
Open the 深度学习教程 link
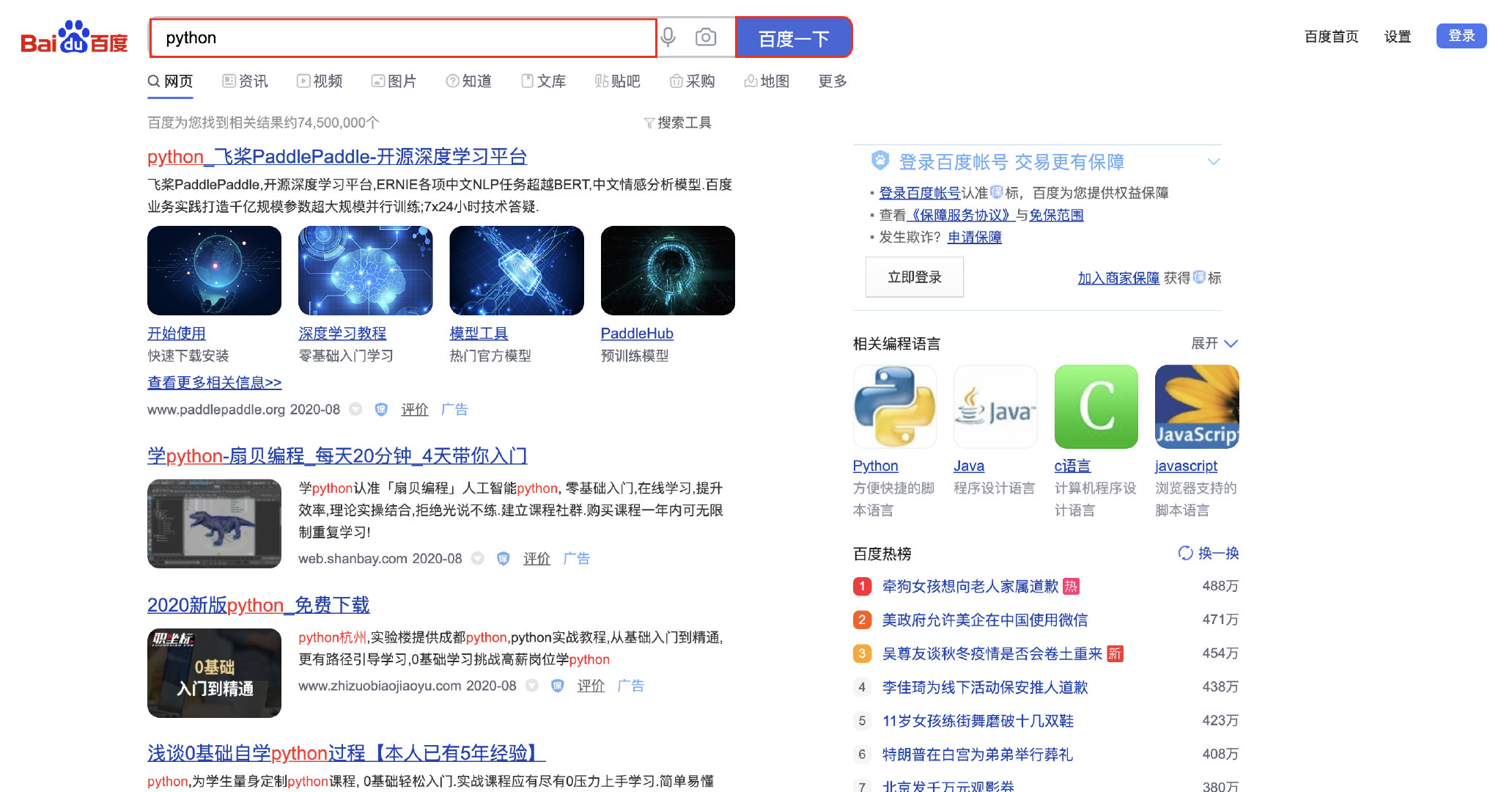coord(342,334)
